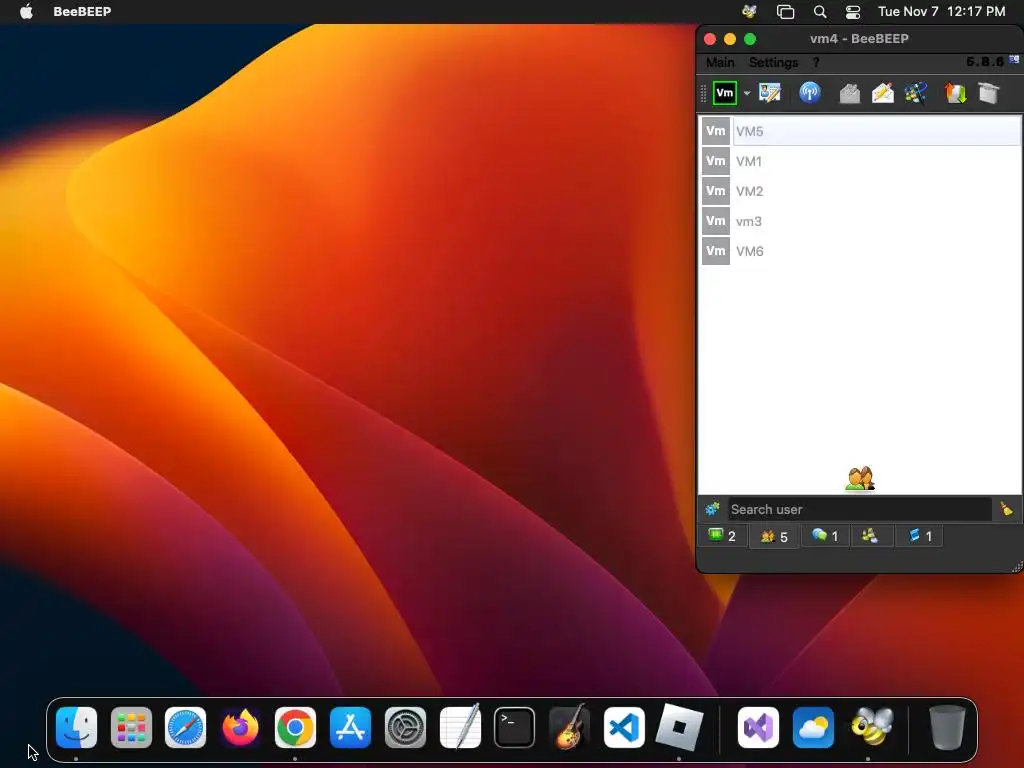
Task: Click BeeBEEP app name in menu bar
Action: tap(82, 11)
